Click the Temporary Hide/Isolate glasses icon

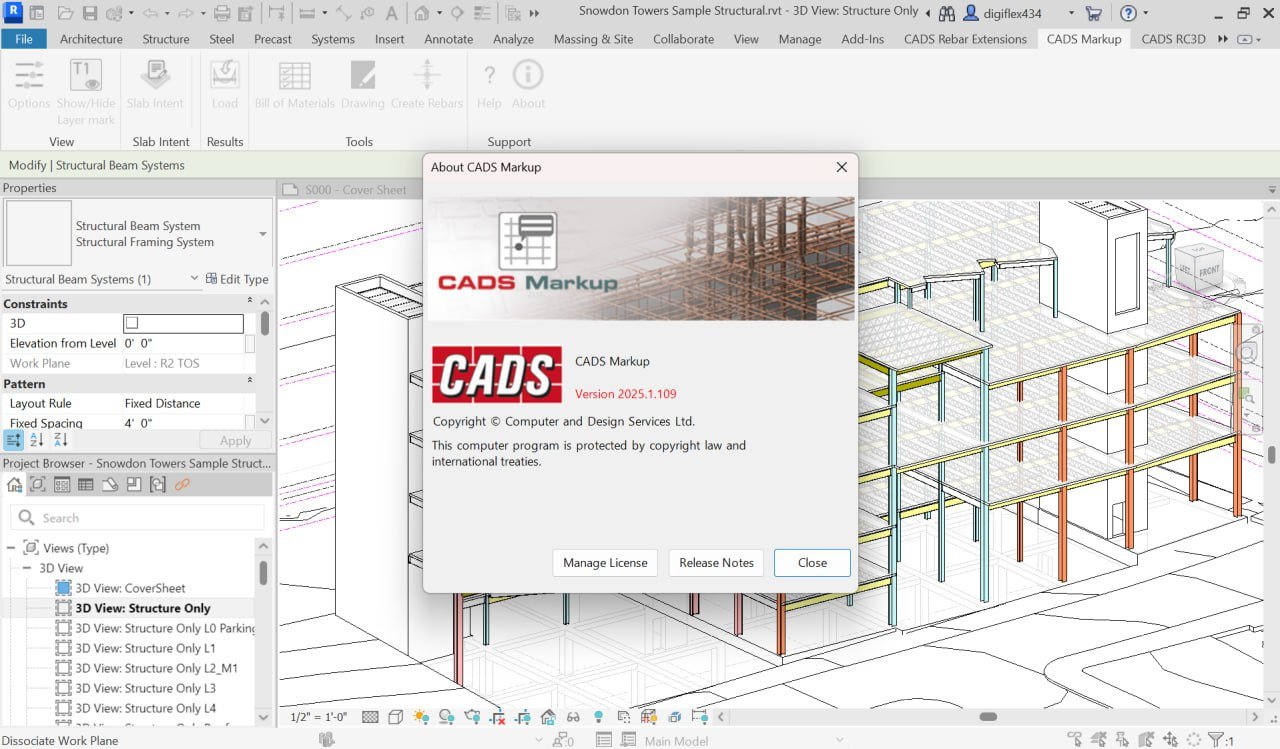[573, 717]
